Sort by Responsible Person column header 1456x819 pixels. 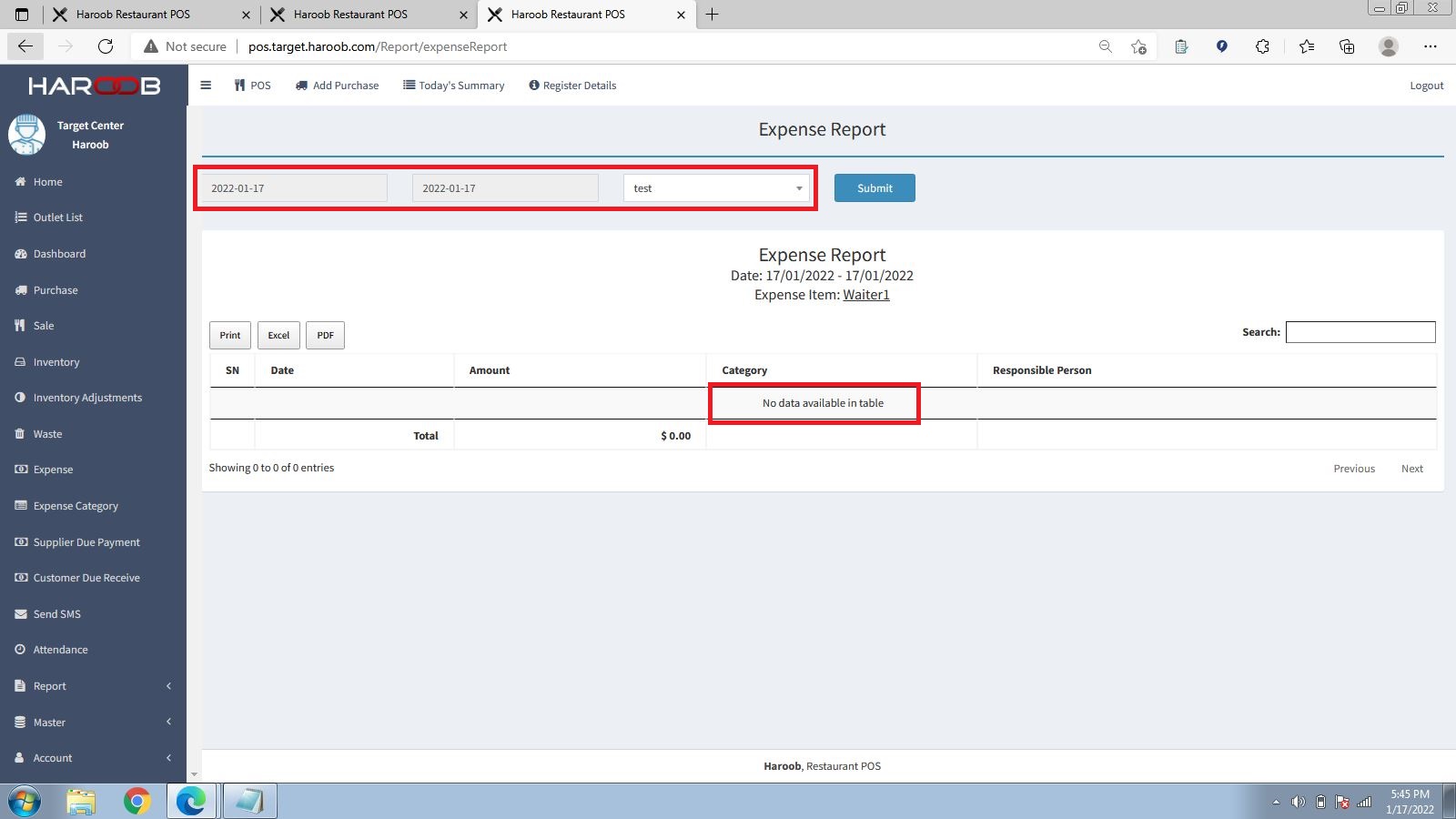[x=1207, y=370]
